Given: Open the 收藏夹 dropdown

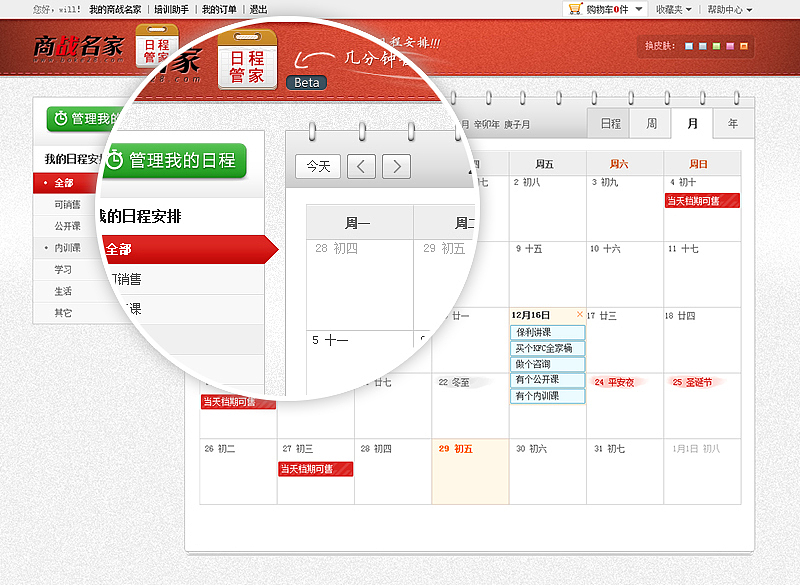Looking at the screenshot, I should [x=673, y=9].
